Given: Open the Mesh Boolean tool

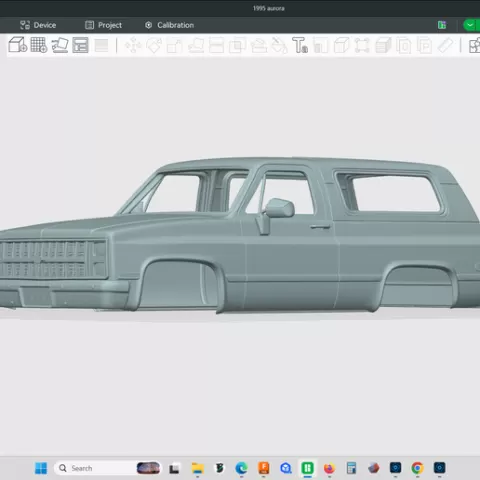Looking at the screenshot, I should click(x=237, y=46).
